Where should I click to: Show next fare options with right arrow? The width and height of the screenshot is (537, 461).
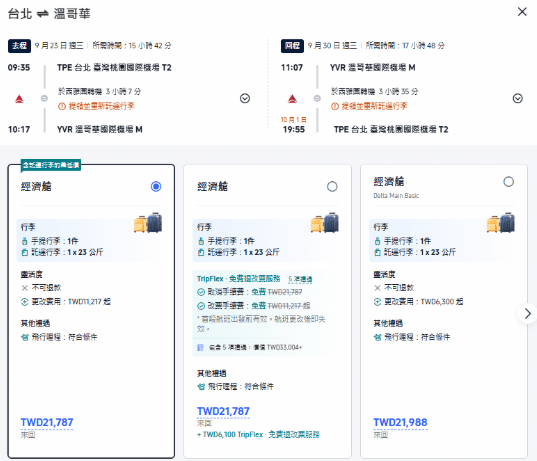pos(528,313)
